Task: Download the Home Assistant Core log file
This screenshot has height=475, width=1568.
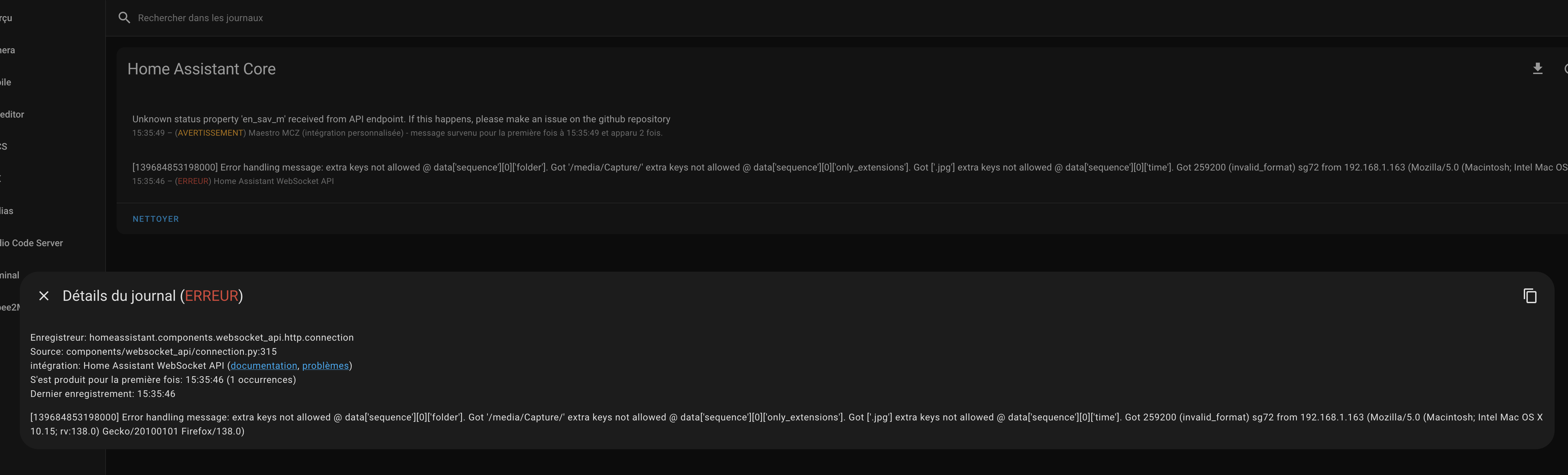Action: click(1538, 69)
